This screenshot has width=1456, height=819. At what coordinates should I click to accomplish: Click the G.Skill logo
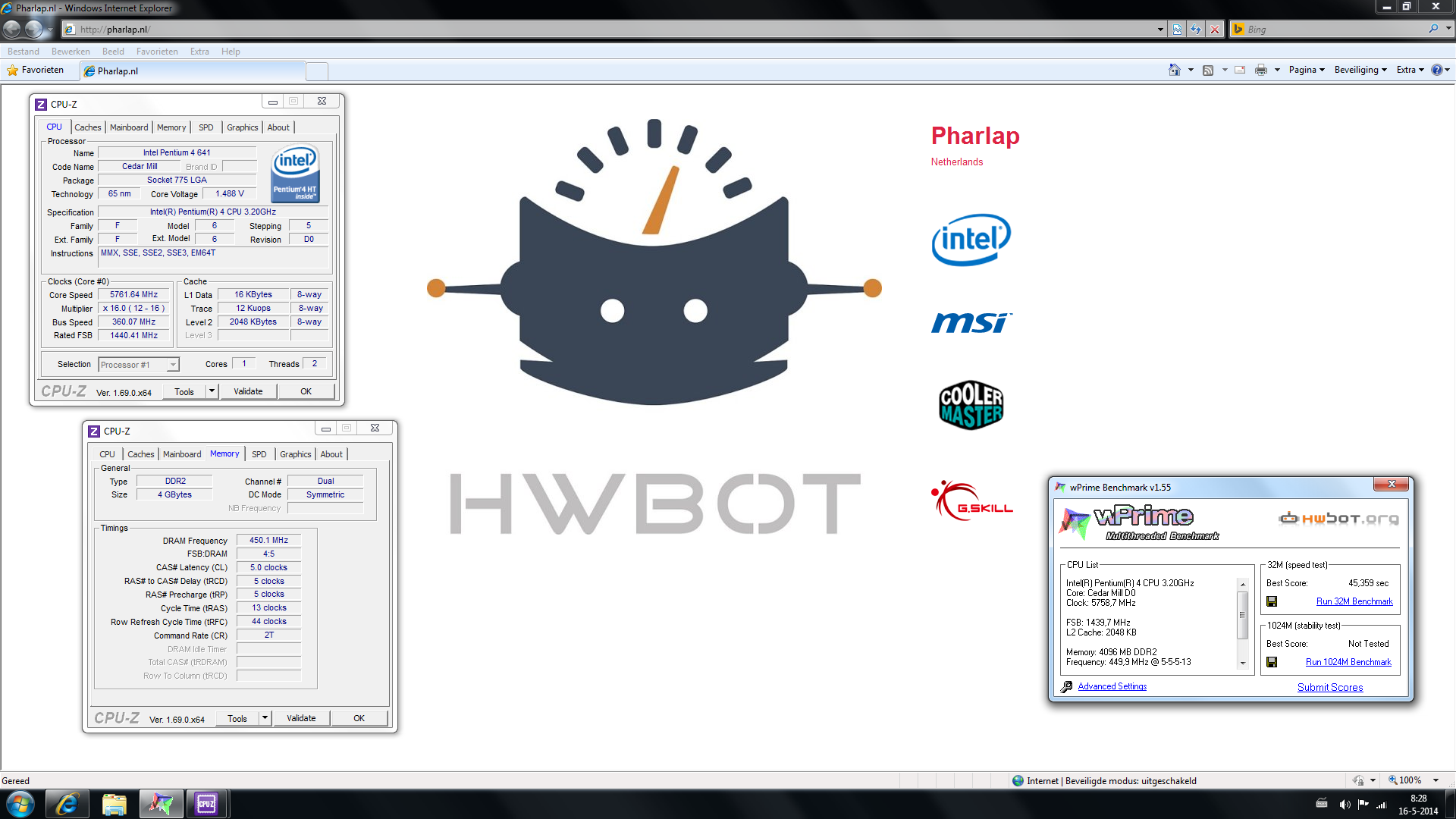click(972, 500)
